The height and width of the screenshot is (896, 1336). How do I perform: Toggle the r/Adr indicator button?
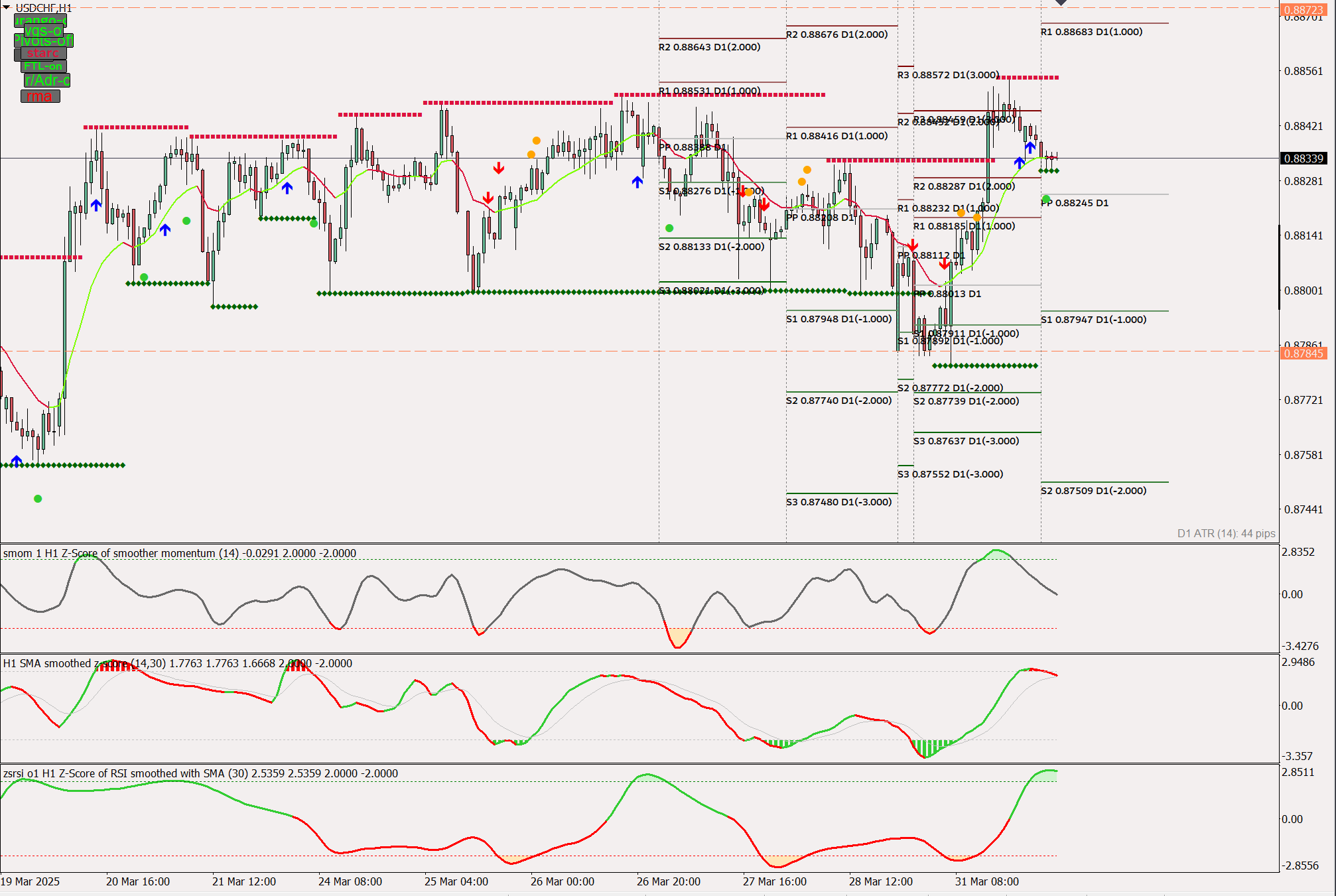click(x=47, y=80)
